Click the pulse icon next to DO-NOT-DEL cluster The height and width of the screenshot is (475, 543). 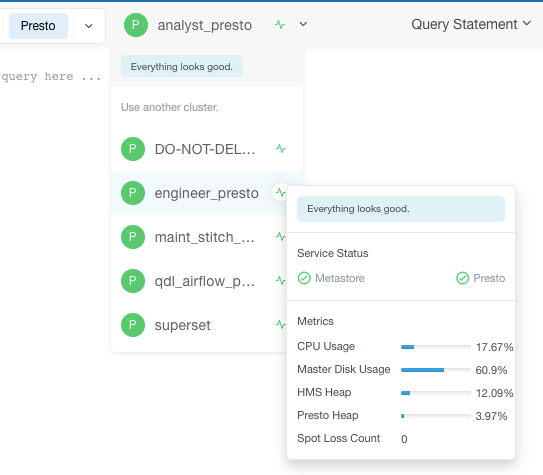[281, 149]
